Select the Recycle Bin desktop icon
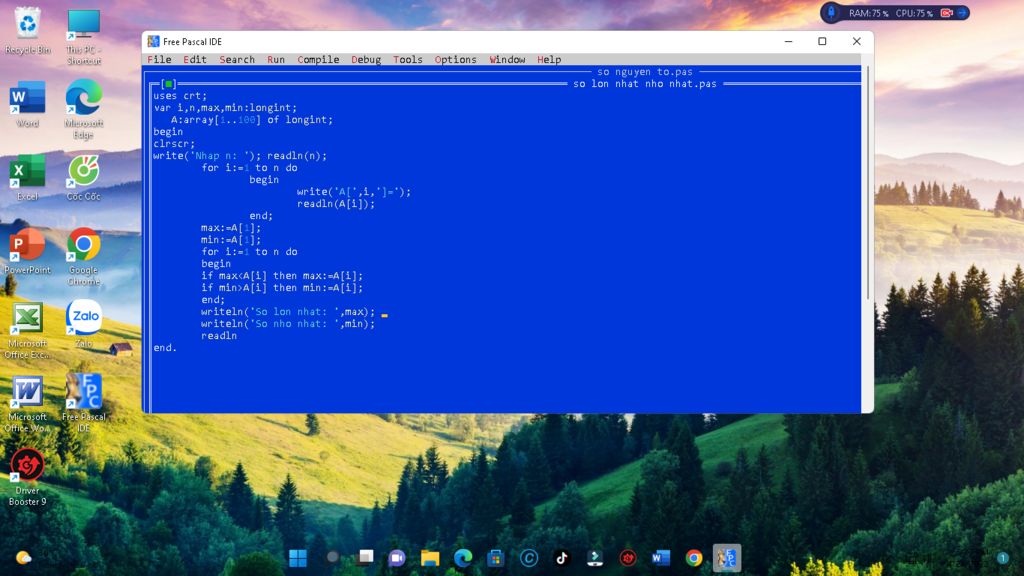 [x=27, y=30]
